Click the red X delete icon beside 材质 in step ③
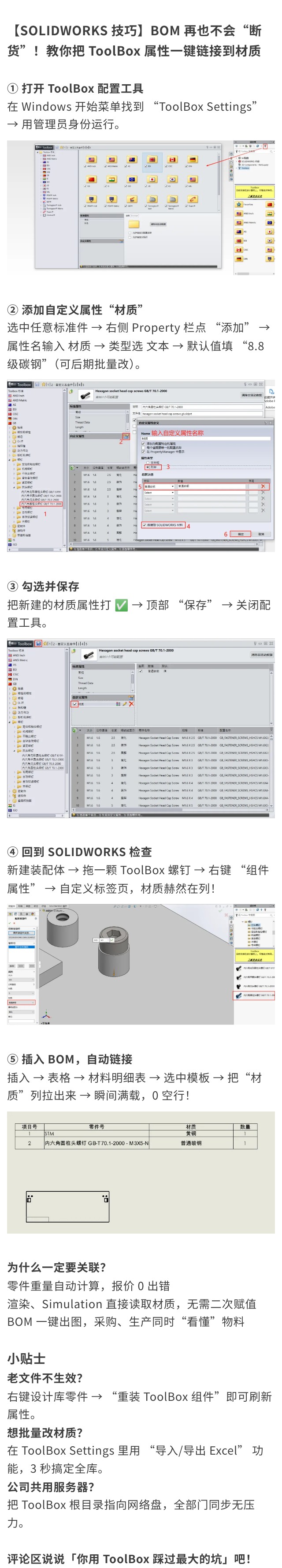This screenshot has width=282, height=1568. pos(131,704)
